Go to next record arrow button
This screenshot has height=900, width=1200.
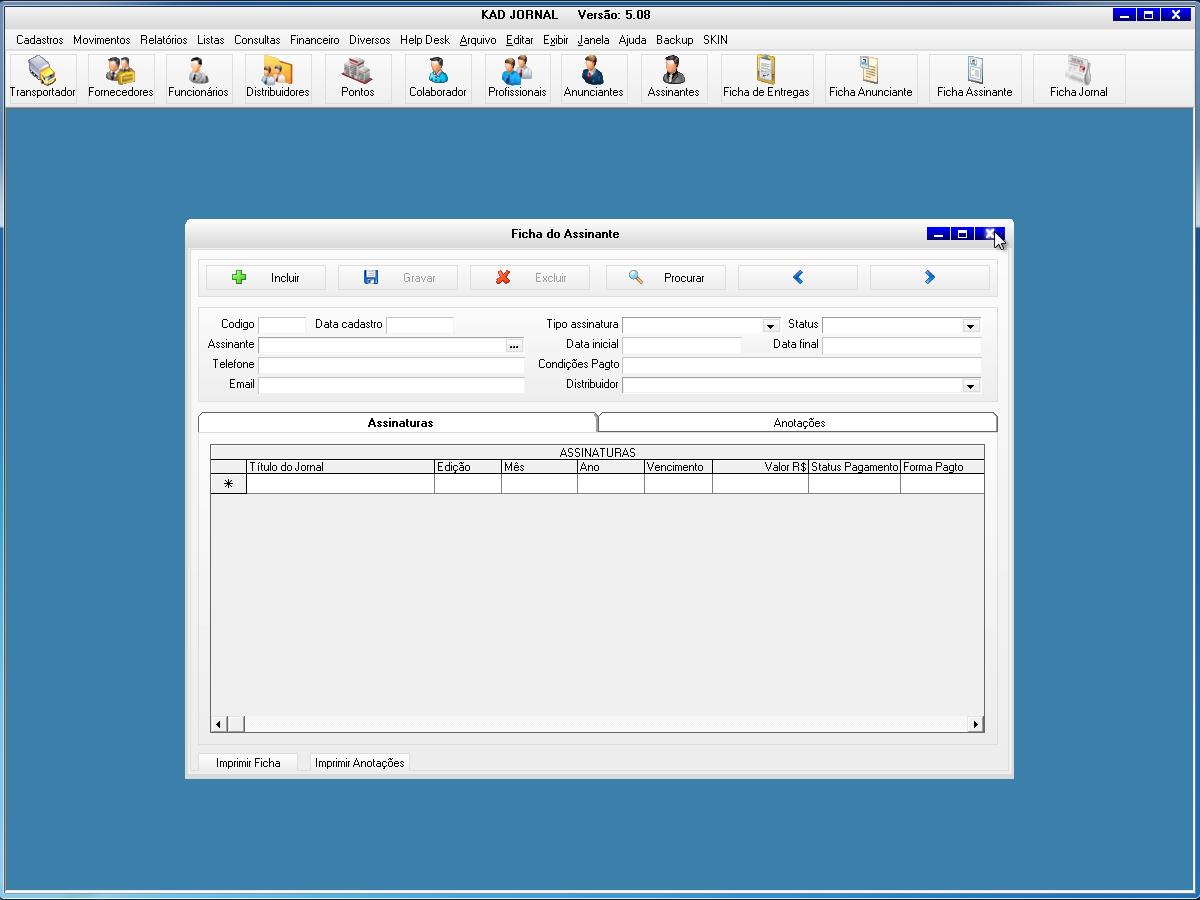click(929, 278)
